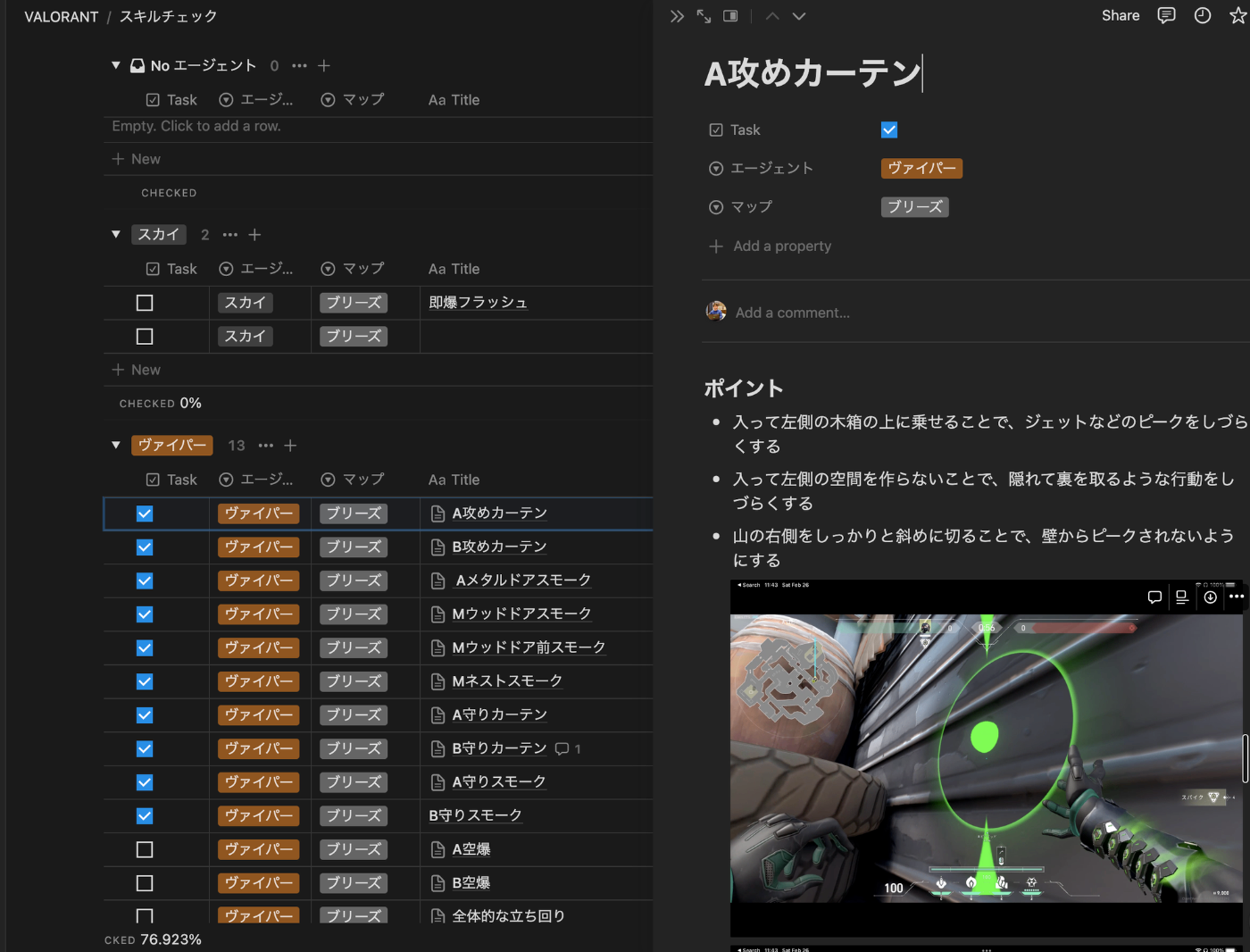Image resolution: width=1250 pixels, height=952 pixels.
Task: Click Task property checkbox icon in side panel
Action: click(716, 130)
